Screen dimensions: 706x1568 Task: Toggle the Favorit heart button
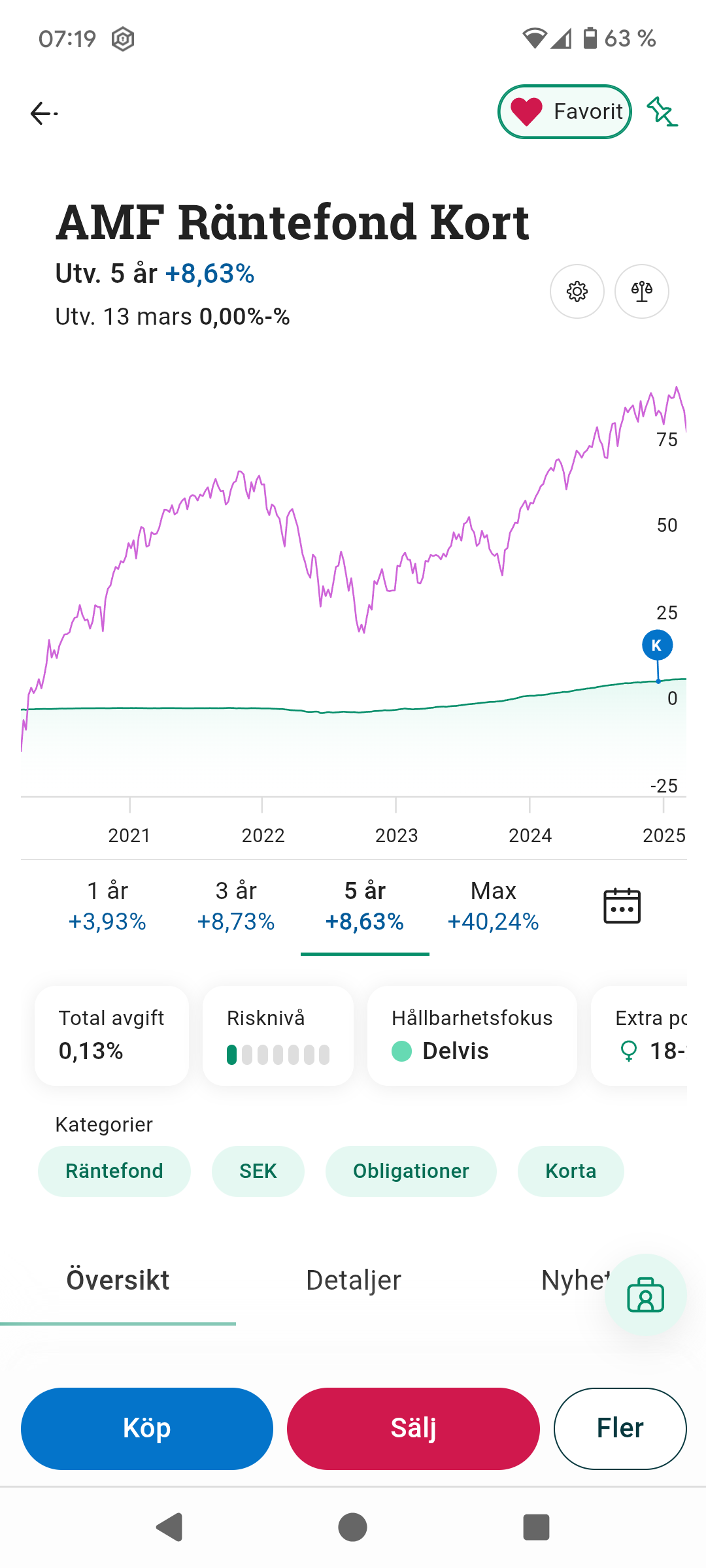(x=564, y=112)
